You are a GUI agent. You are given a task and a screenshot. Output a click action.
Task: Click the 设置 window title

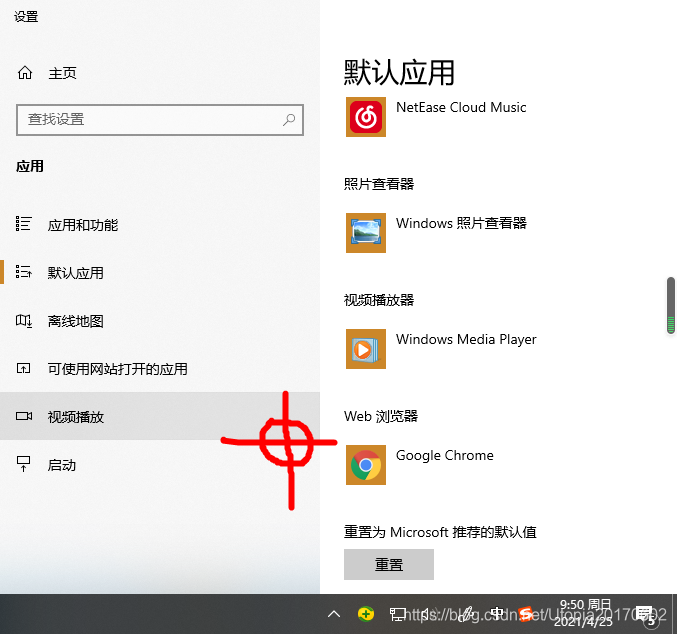(26, 16)
